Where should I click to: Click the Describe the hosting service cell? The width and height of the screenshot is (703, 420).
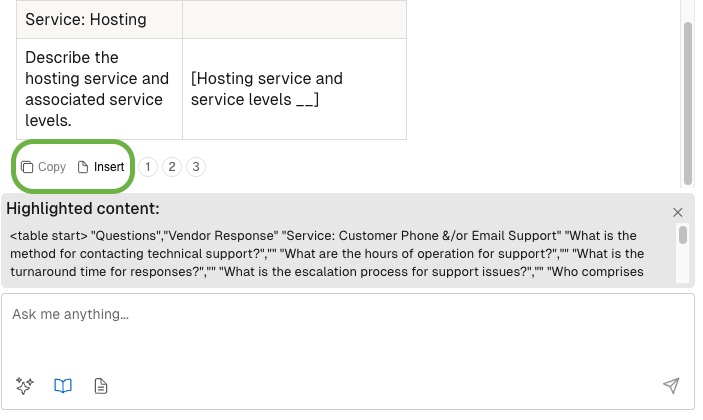point(100,89)
